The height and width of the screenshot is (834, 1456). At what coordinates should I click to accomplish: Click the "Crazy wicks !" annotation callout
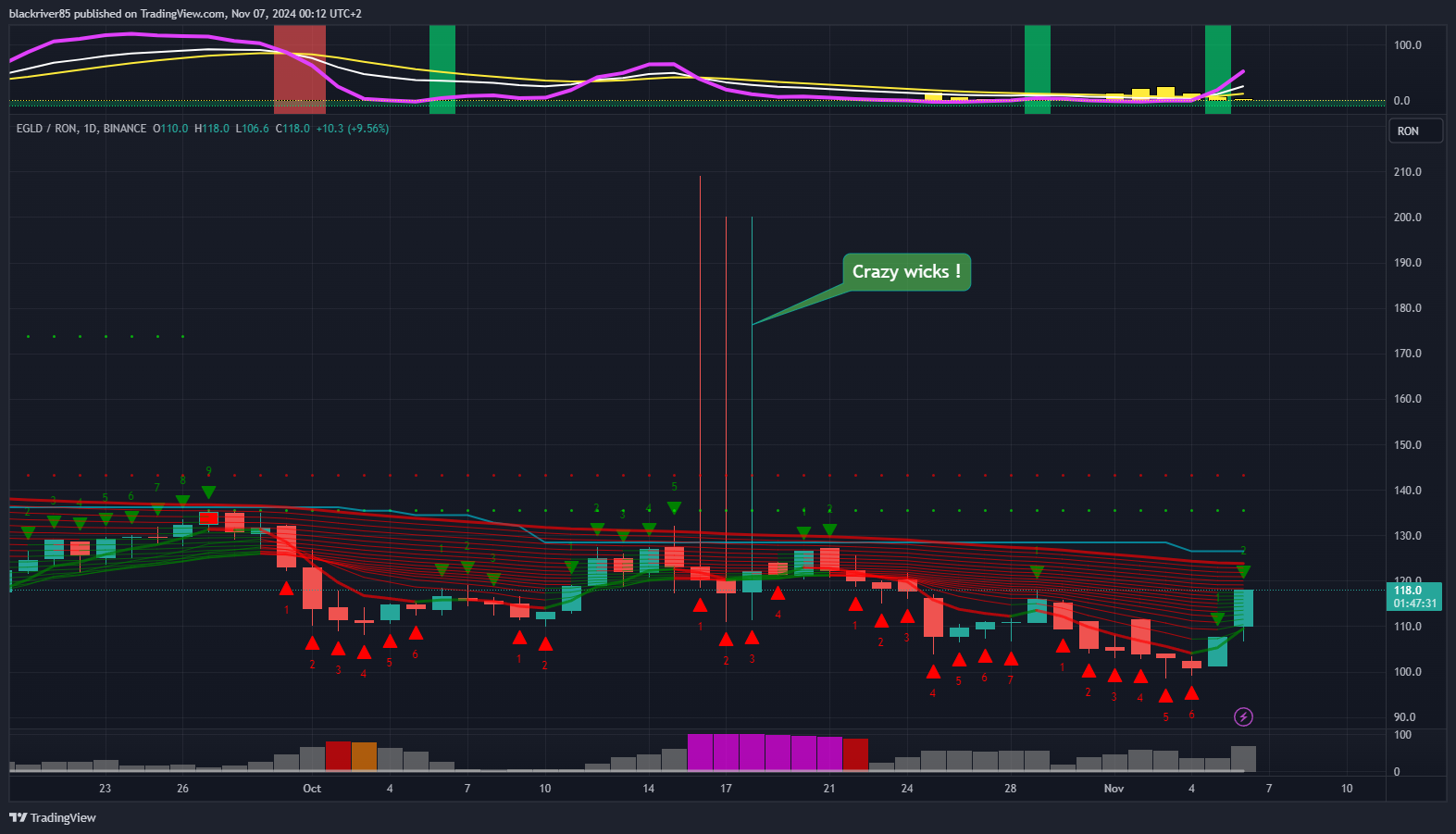point(906,272)
